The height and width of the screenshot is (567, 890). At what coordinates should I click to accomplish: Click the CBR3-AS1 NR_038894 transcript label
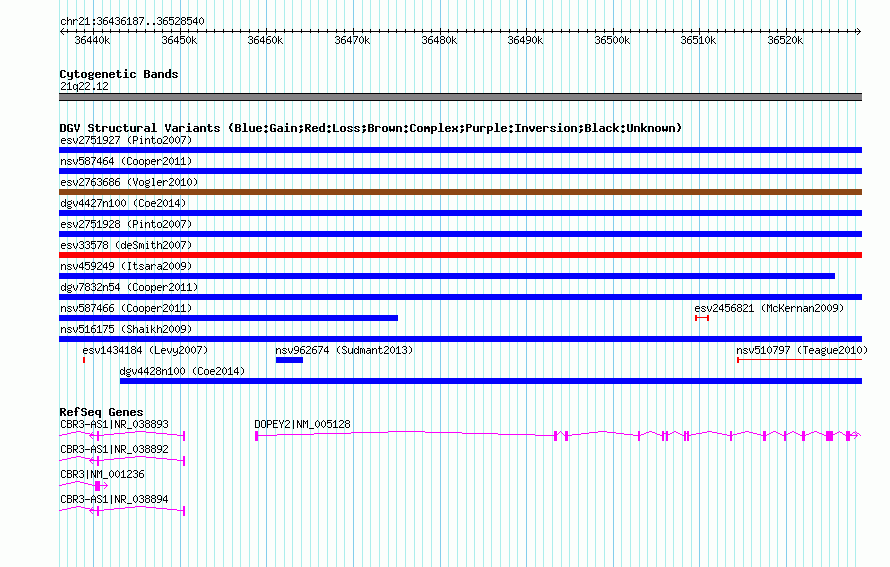pos(114,498)
